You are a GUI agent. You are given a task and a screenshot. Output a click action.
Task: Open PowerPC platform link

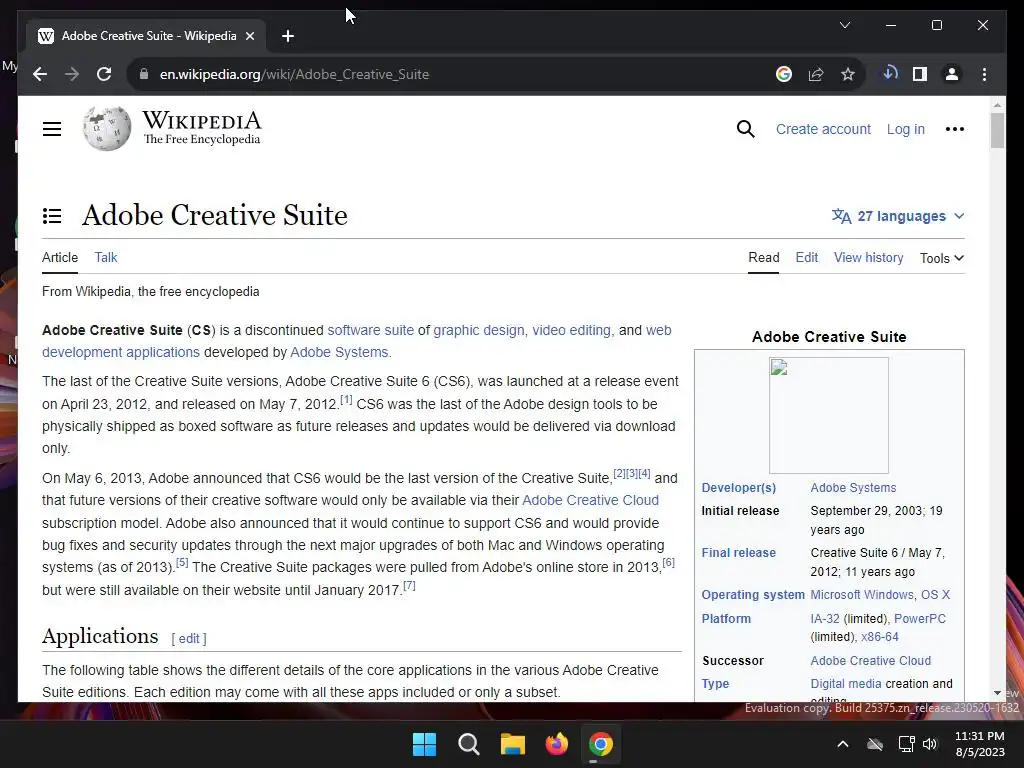click(x=920, y=618)
